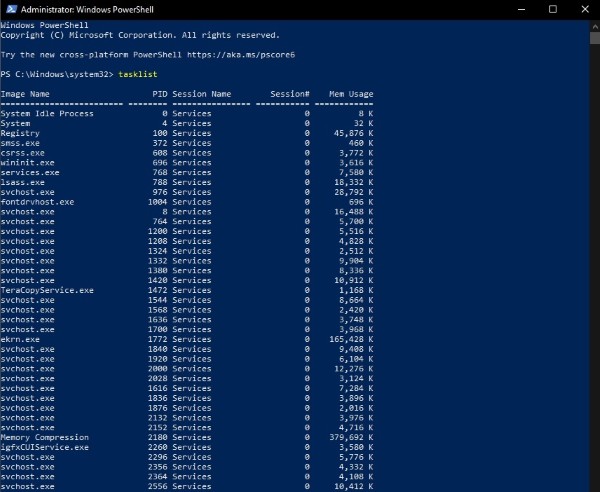The height and width of the screenshot is (492, 600).
Task: Click 'System Idle Process' row name
Action: 47,114
